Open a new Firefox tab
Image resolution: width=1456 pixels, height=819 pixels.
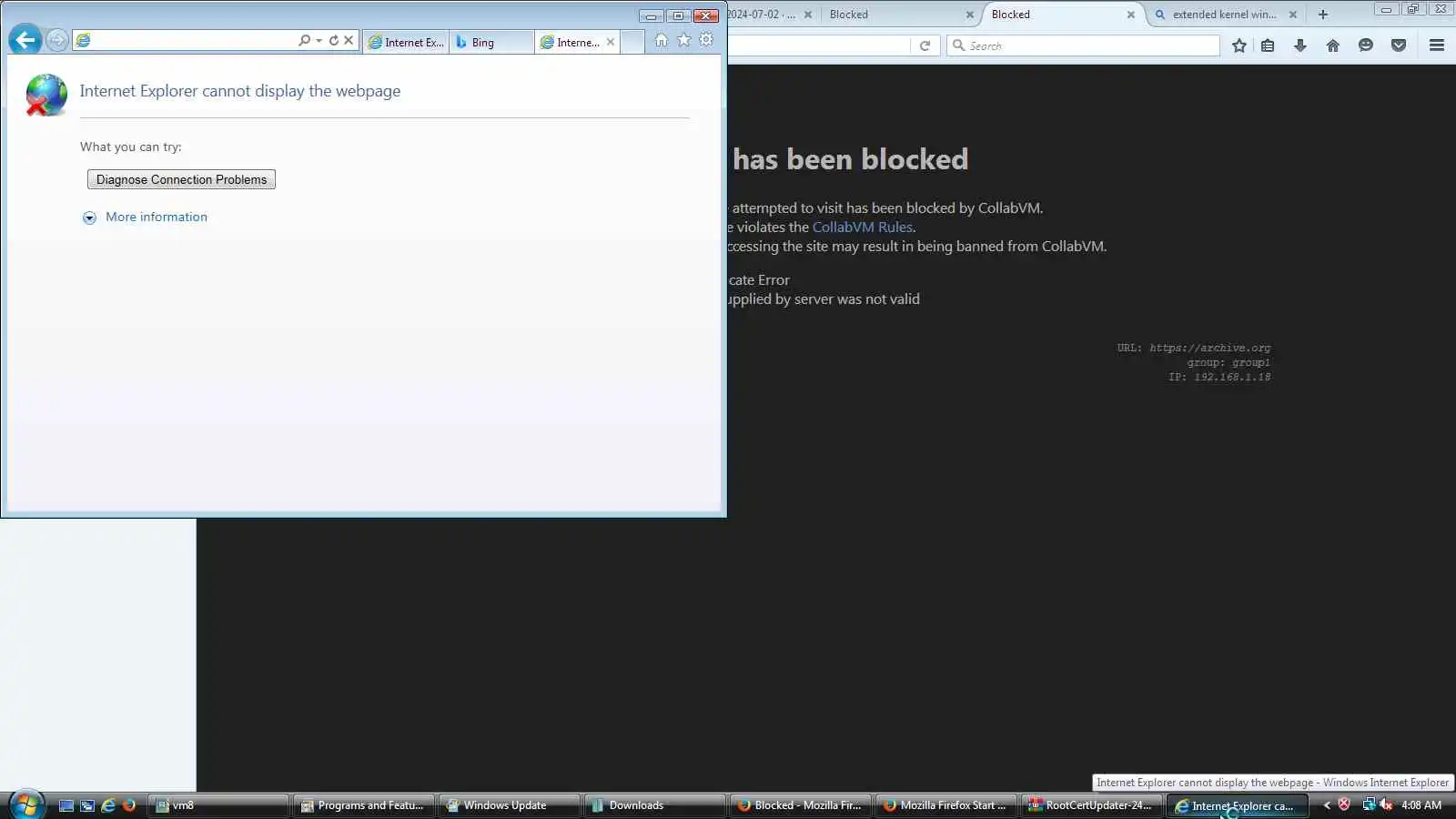coord(1323,15)
